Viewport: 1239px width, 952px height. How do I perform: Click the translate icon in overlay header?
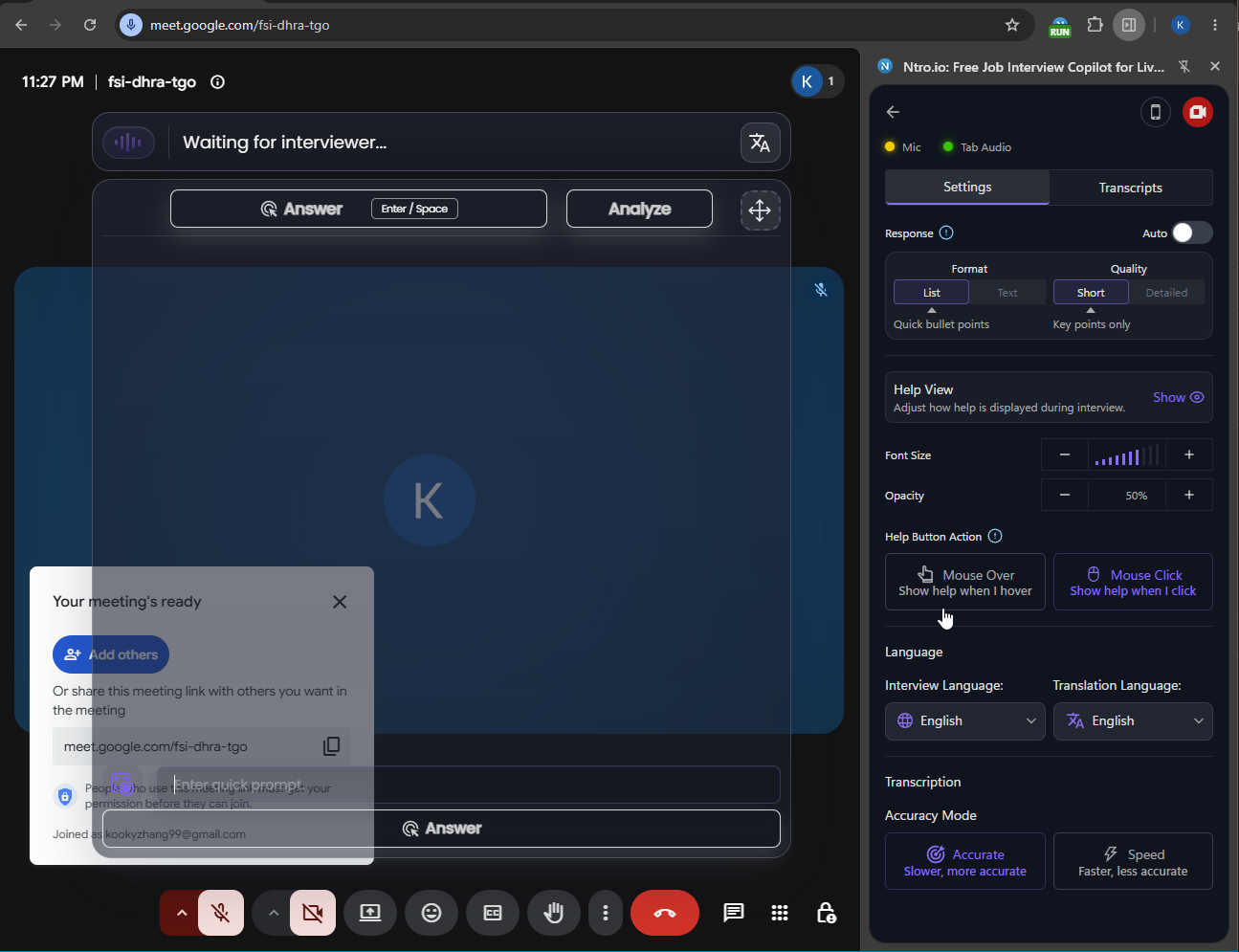(760, 143)
